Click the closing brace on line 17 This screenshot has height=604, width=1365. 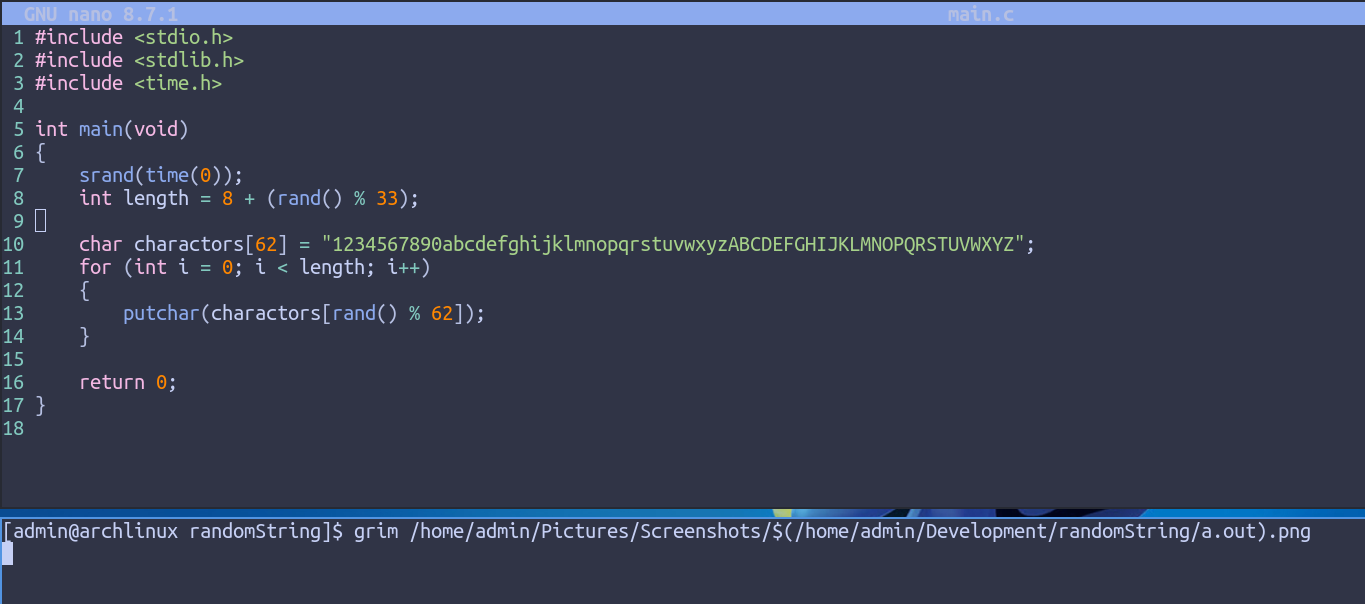(40, 405)
